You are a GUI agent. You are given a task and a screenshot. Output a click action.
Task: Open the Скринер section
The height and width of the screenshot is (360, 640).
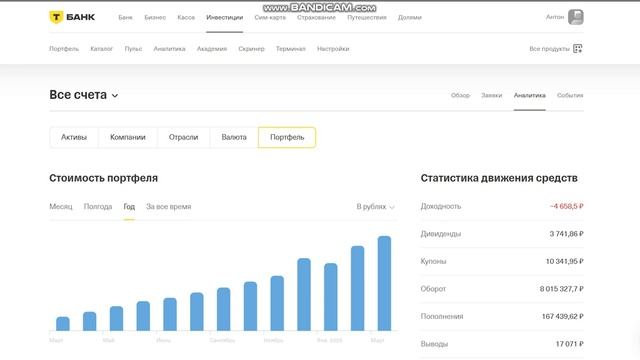(251, 49)
